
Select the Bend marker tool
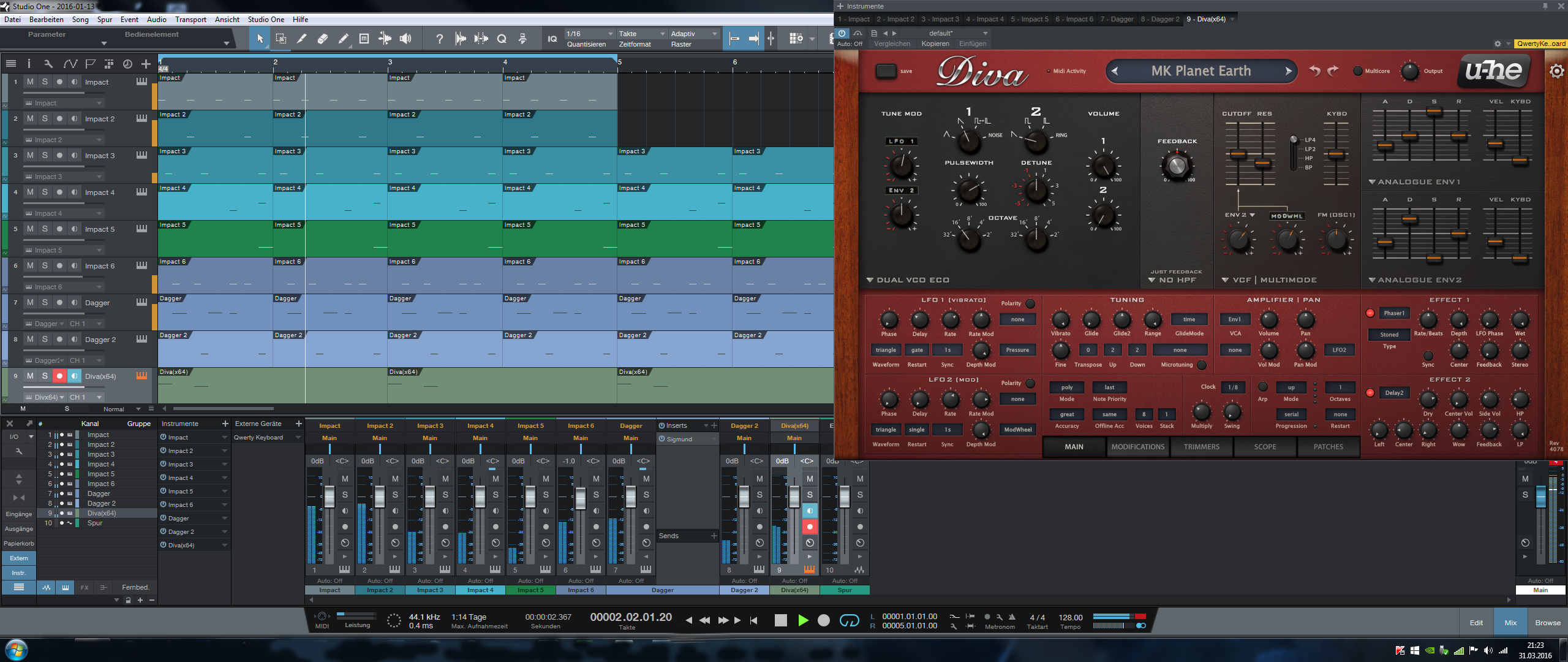385,39
